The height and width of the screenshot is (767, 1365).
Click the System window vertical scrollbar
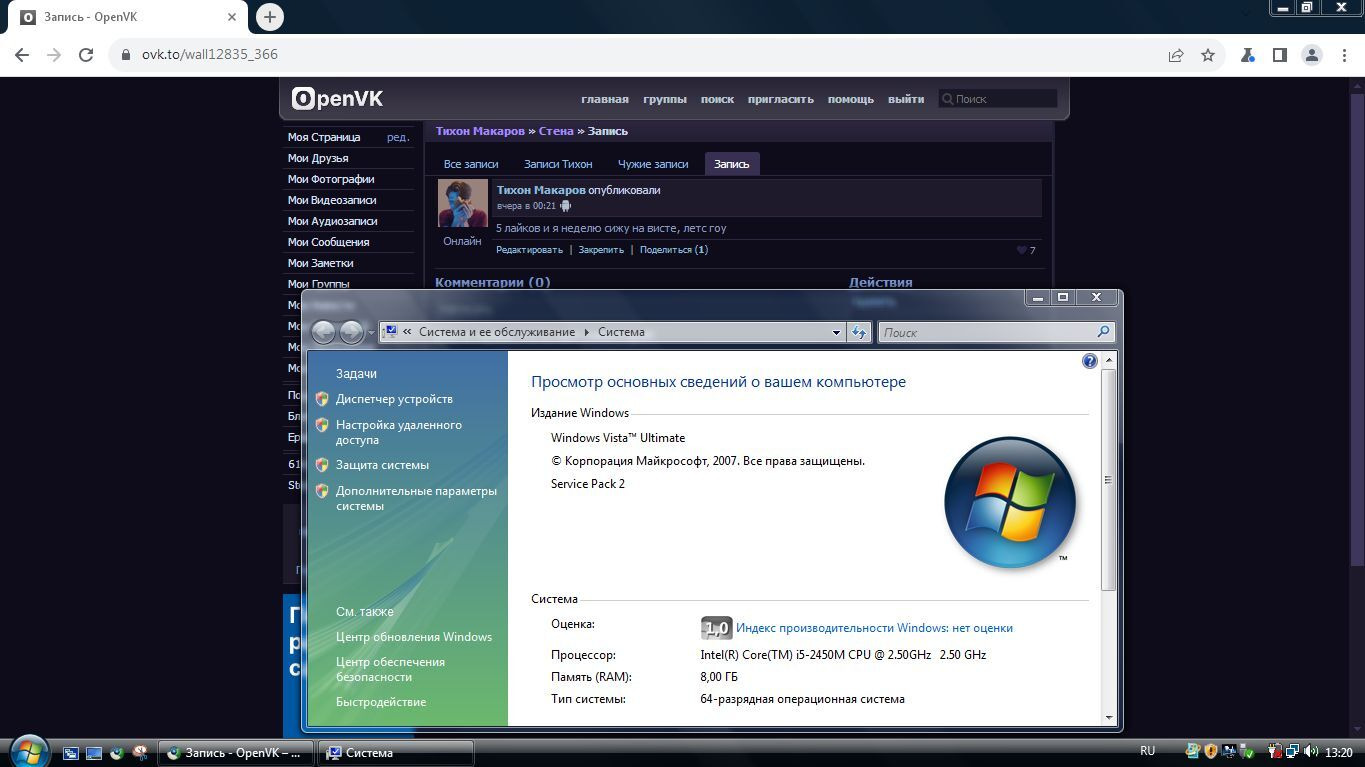pos(1108,480)
